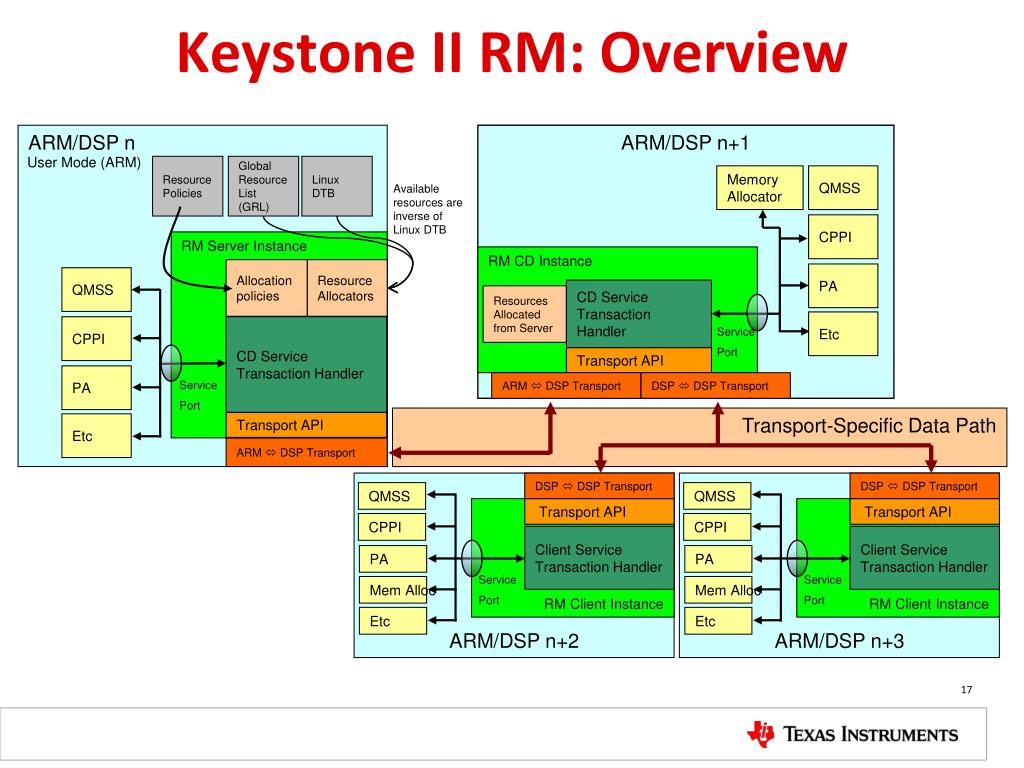
Task: Click the 'RM CD Instance' label
Action: [x=540, y=261]
